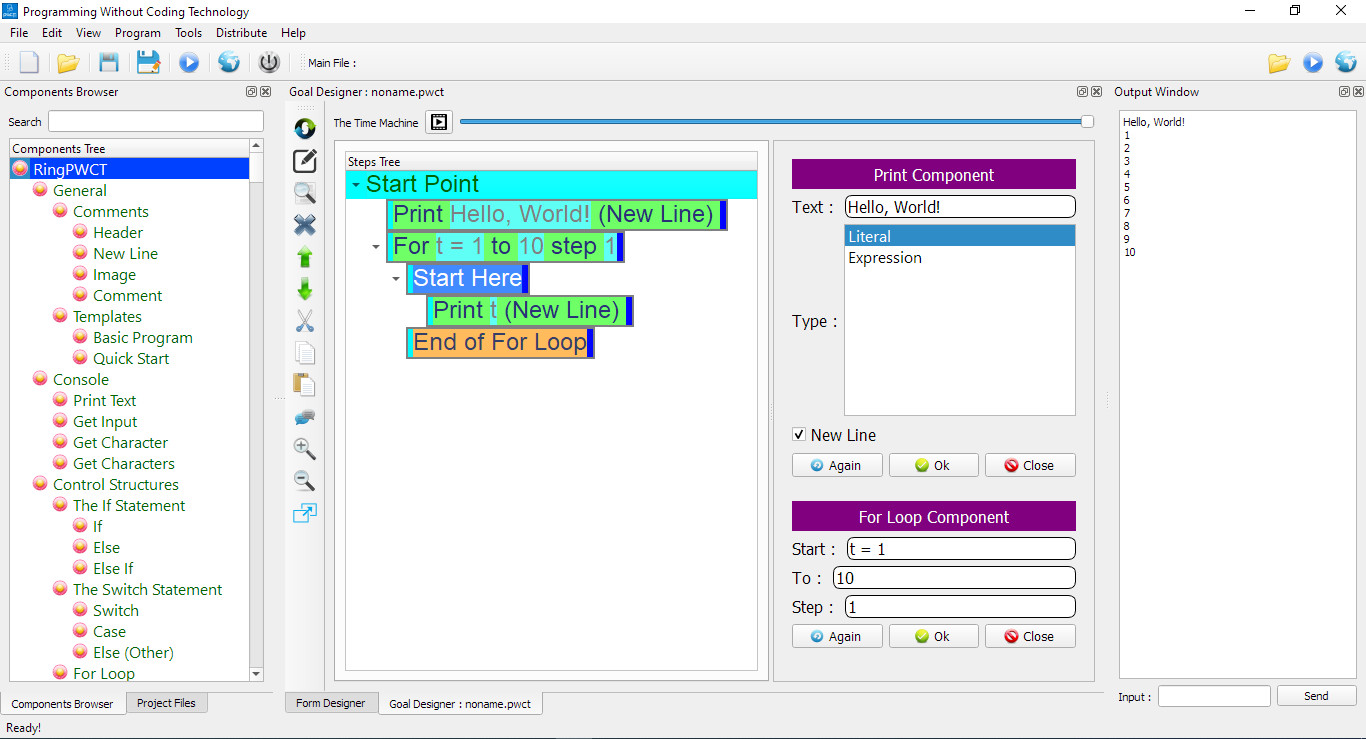Collapse the Start Point tree node
This screenshot has height=739, width=1366.
coord(355,184)
